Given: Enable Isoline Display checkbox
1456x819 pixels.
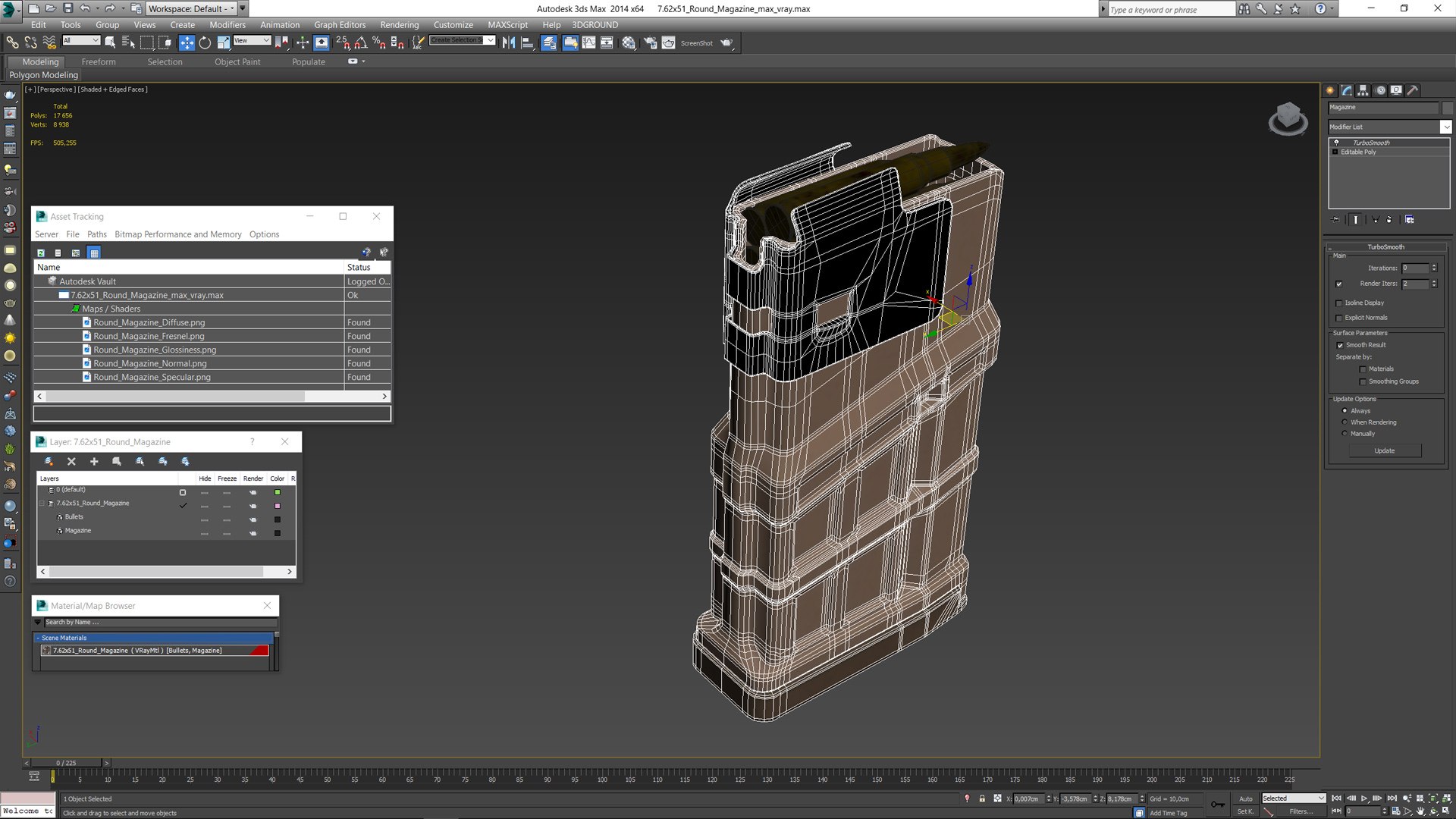Looking at the screenshot, I should [1339, 303].
